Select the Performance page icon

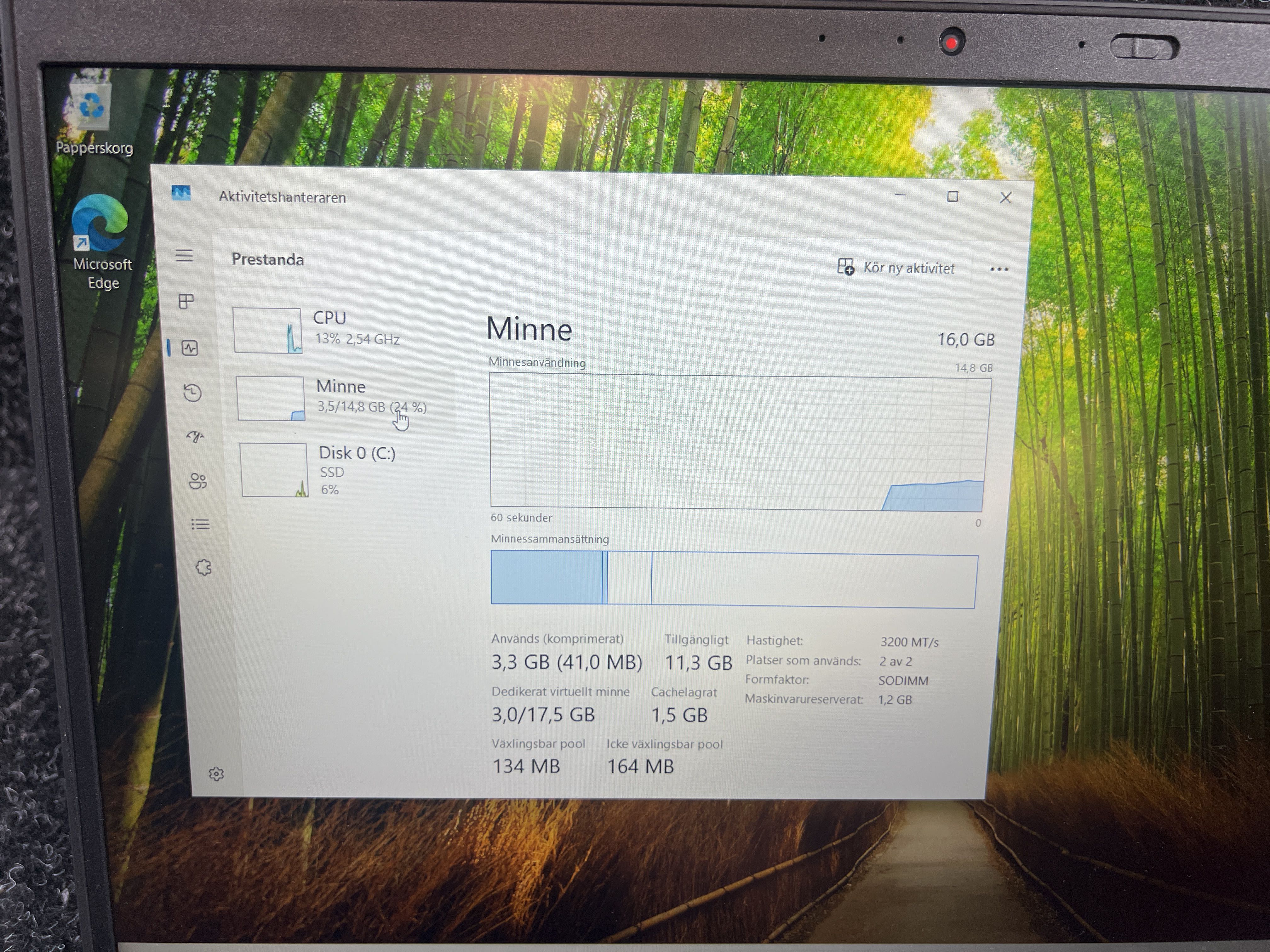[x=190, y=348]
